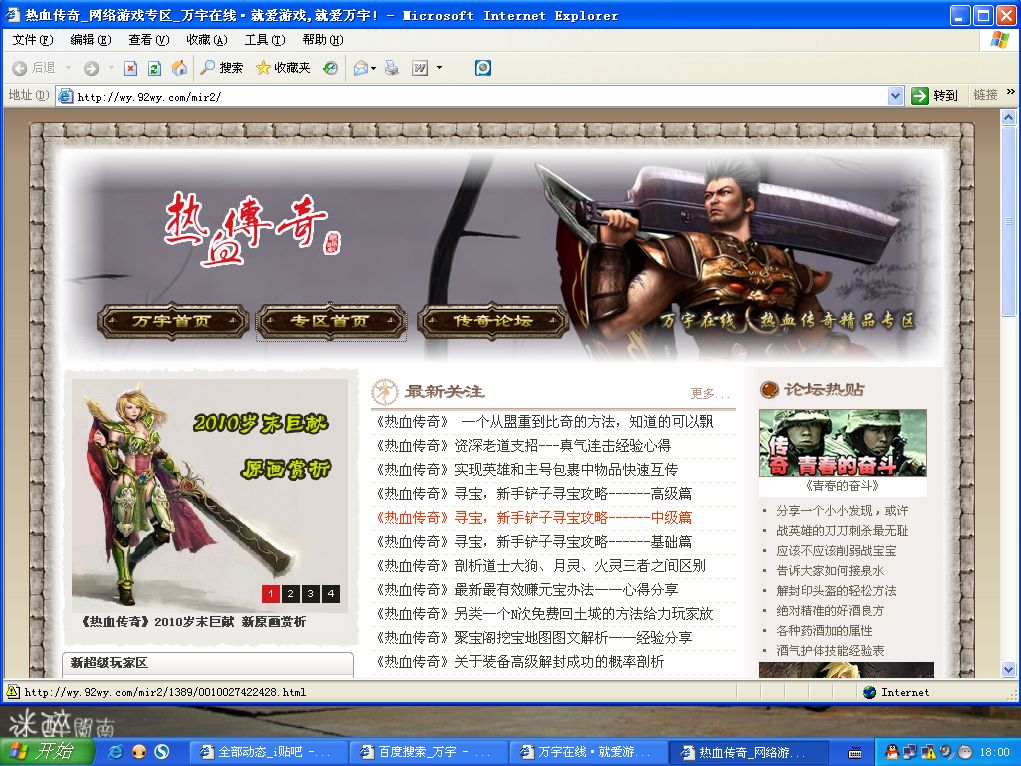
Task: Open the 青春的奋斗 forum thumbnail
Action: 843,443
